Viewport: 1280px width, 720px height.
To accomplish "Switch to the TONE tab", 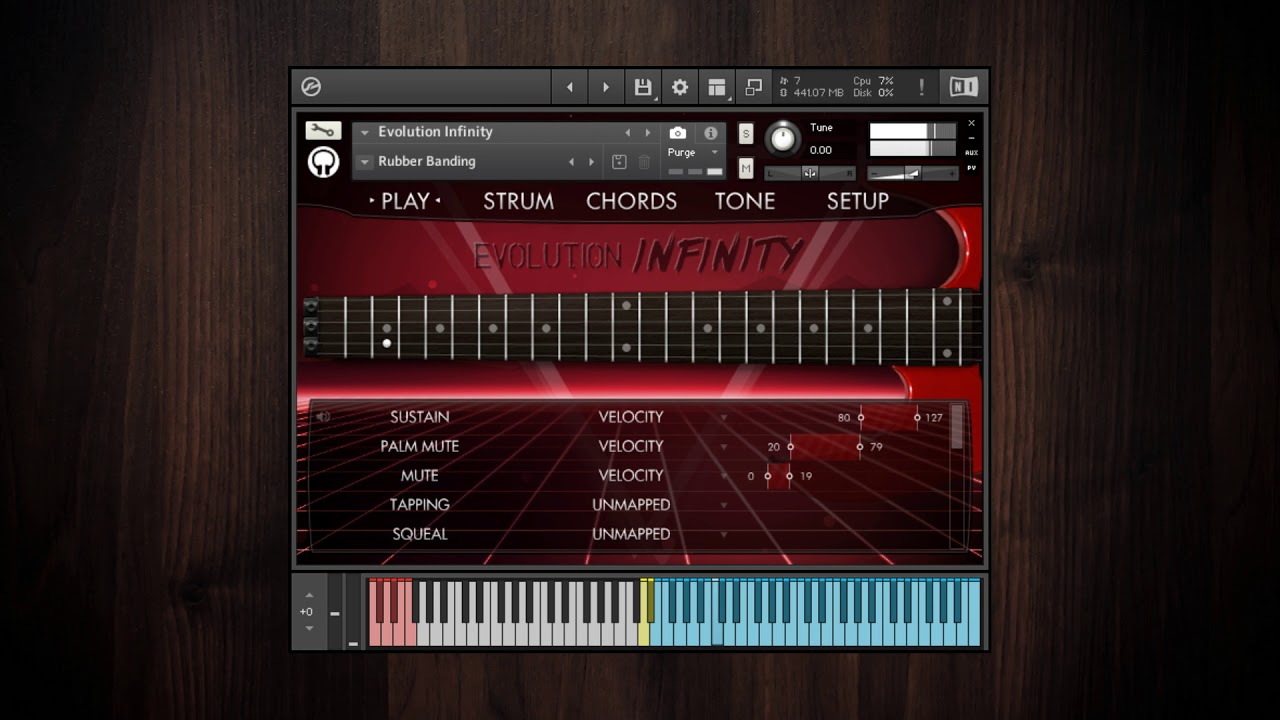I will click(745, 201).
